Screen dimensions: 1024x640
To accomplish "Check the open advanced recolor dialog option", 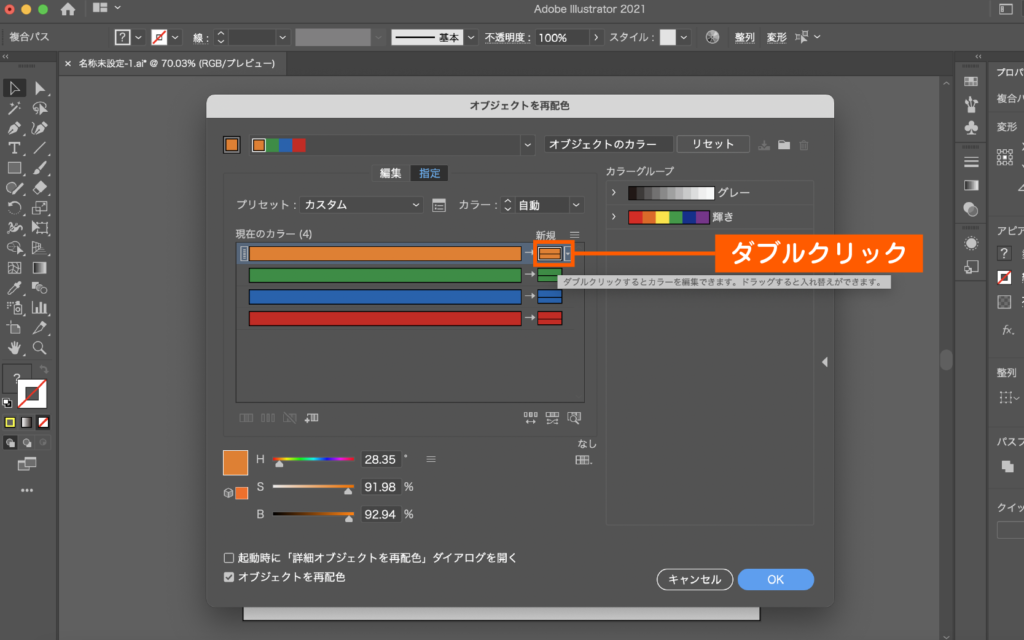I will click(x=229, y=556).
